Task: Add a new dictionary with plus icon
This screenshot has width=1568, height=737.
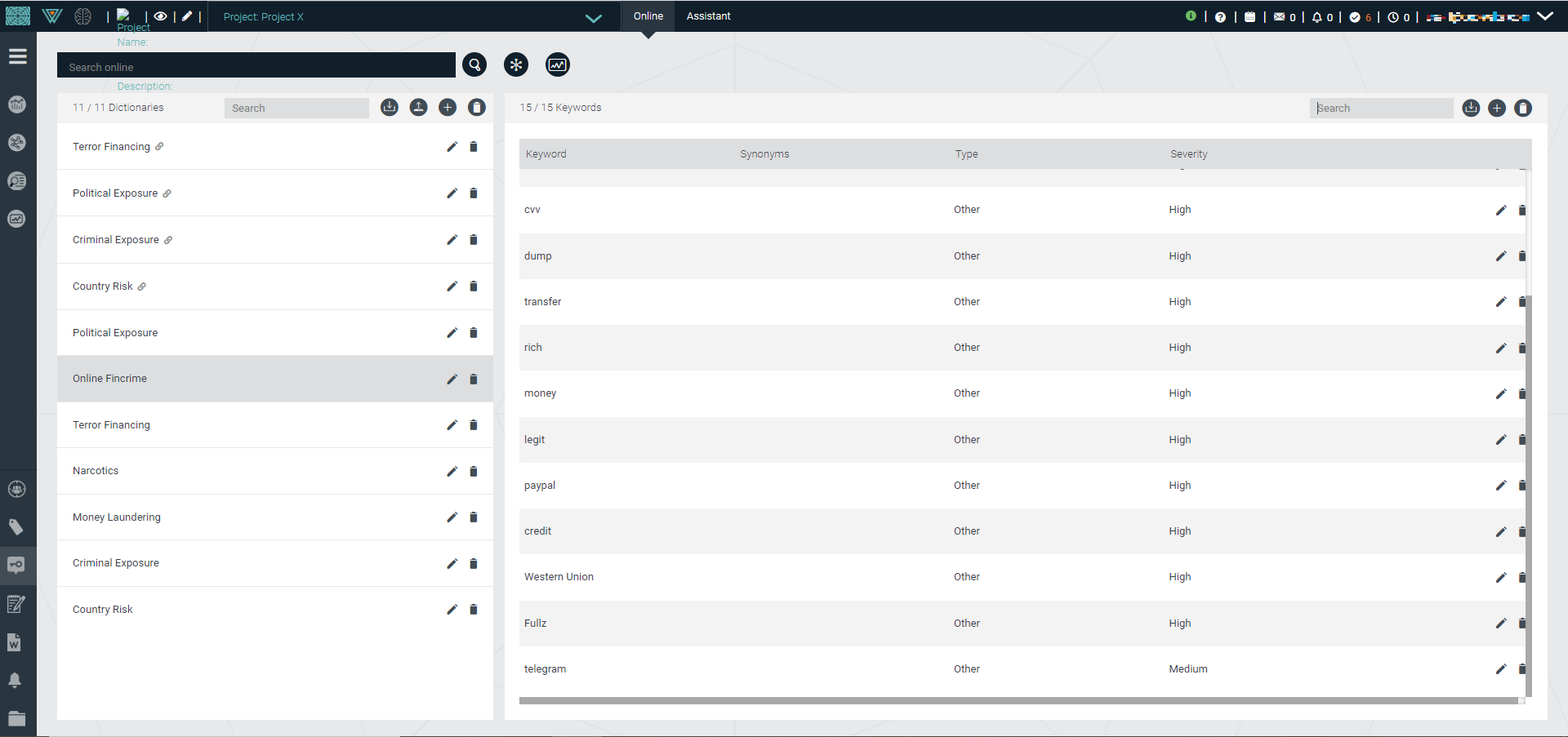Action: pos(448,108)
